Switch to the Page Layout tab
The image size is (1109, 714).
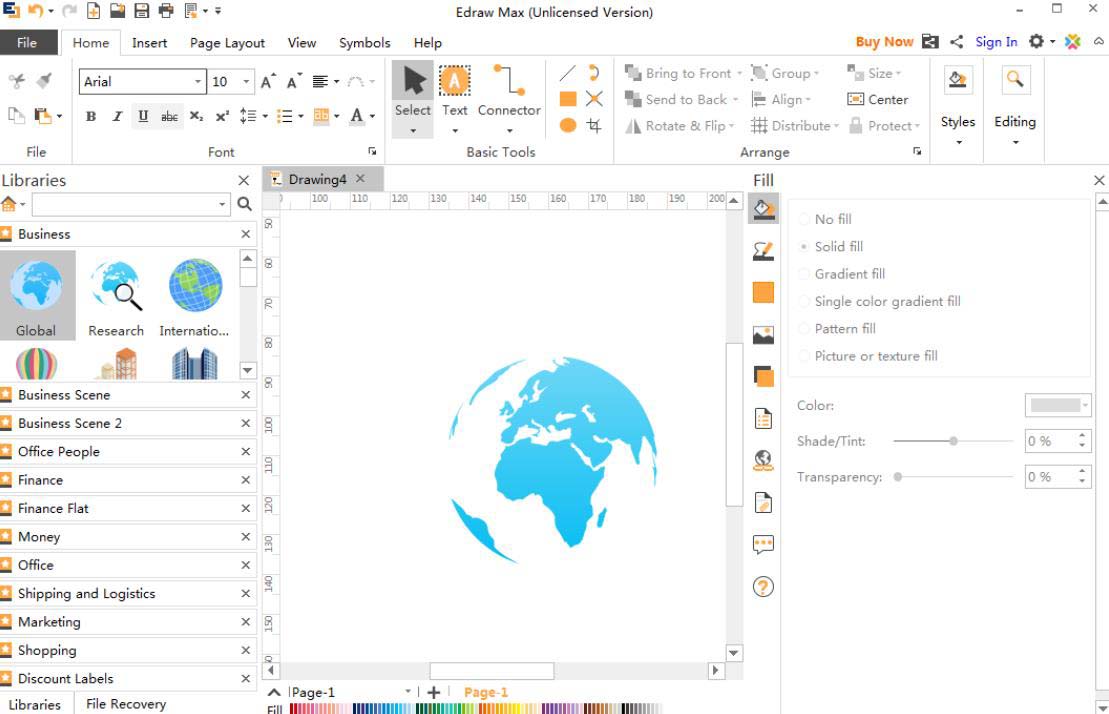pos(227,42)
